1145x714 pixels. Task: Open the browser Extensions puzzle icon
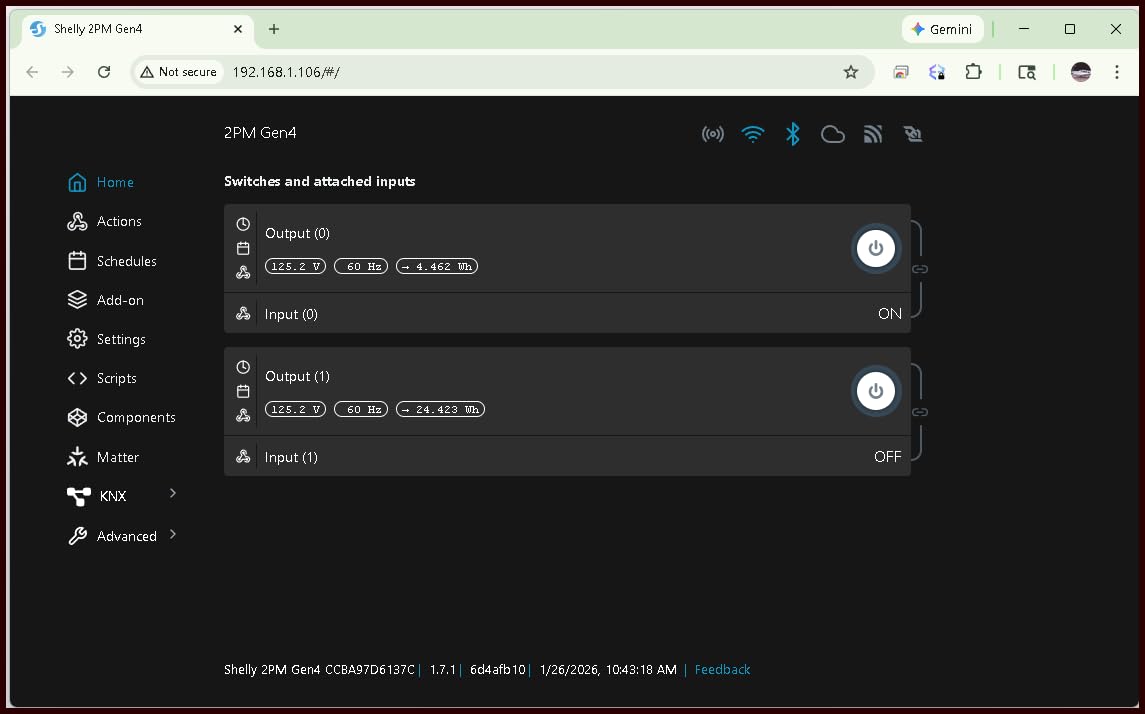(x=973, y=72)
